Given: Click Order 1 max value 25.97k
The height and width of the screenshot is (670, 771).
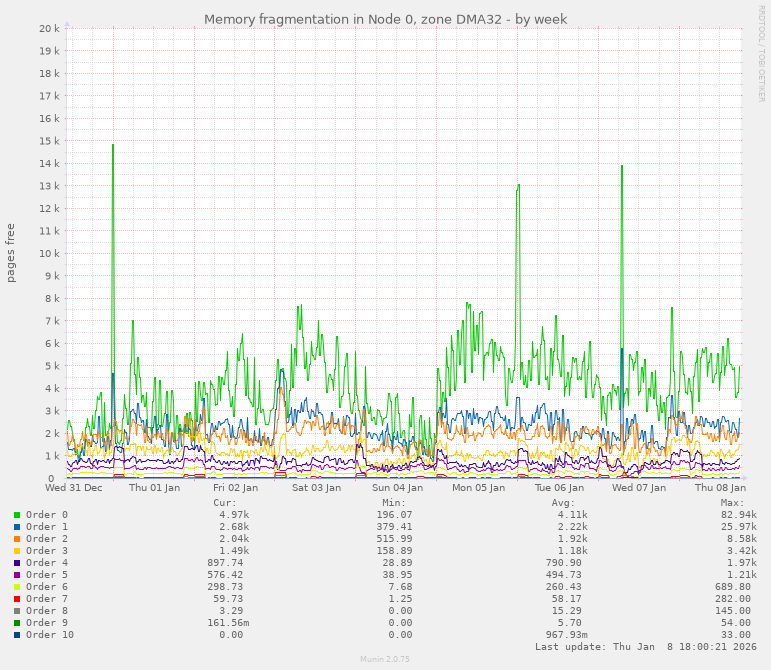Looking at the screenshot, I should click(x=739, y=527).
